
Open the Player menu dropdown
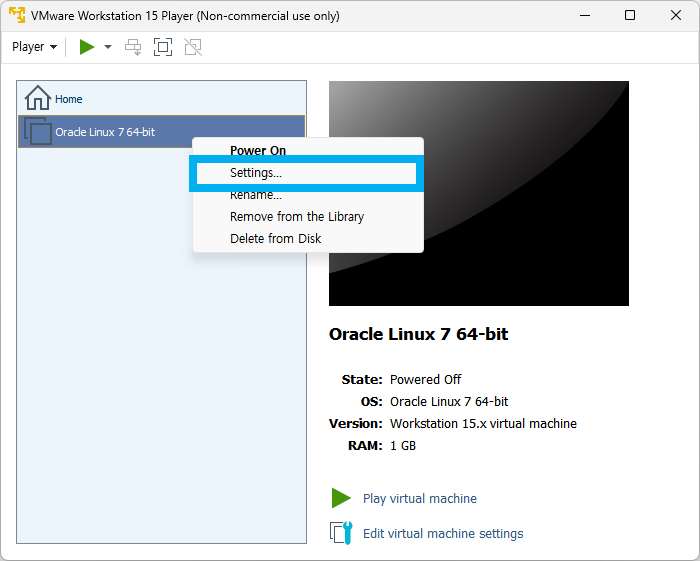click(34, 47)
